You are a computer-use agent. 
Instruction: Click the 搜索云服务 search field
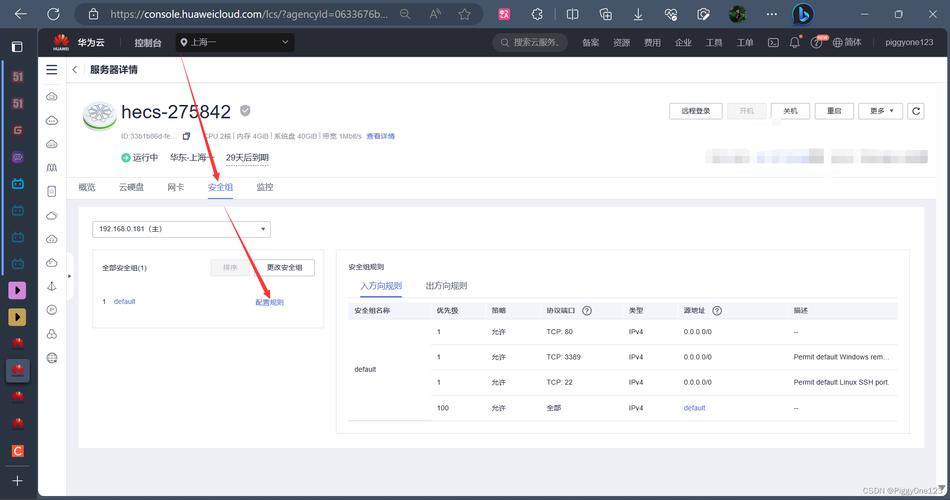coord(531,43)
